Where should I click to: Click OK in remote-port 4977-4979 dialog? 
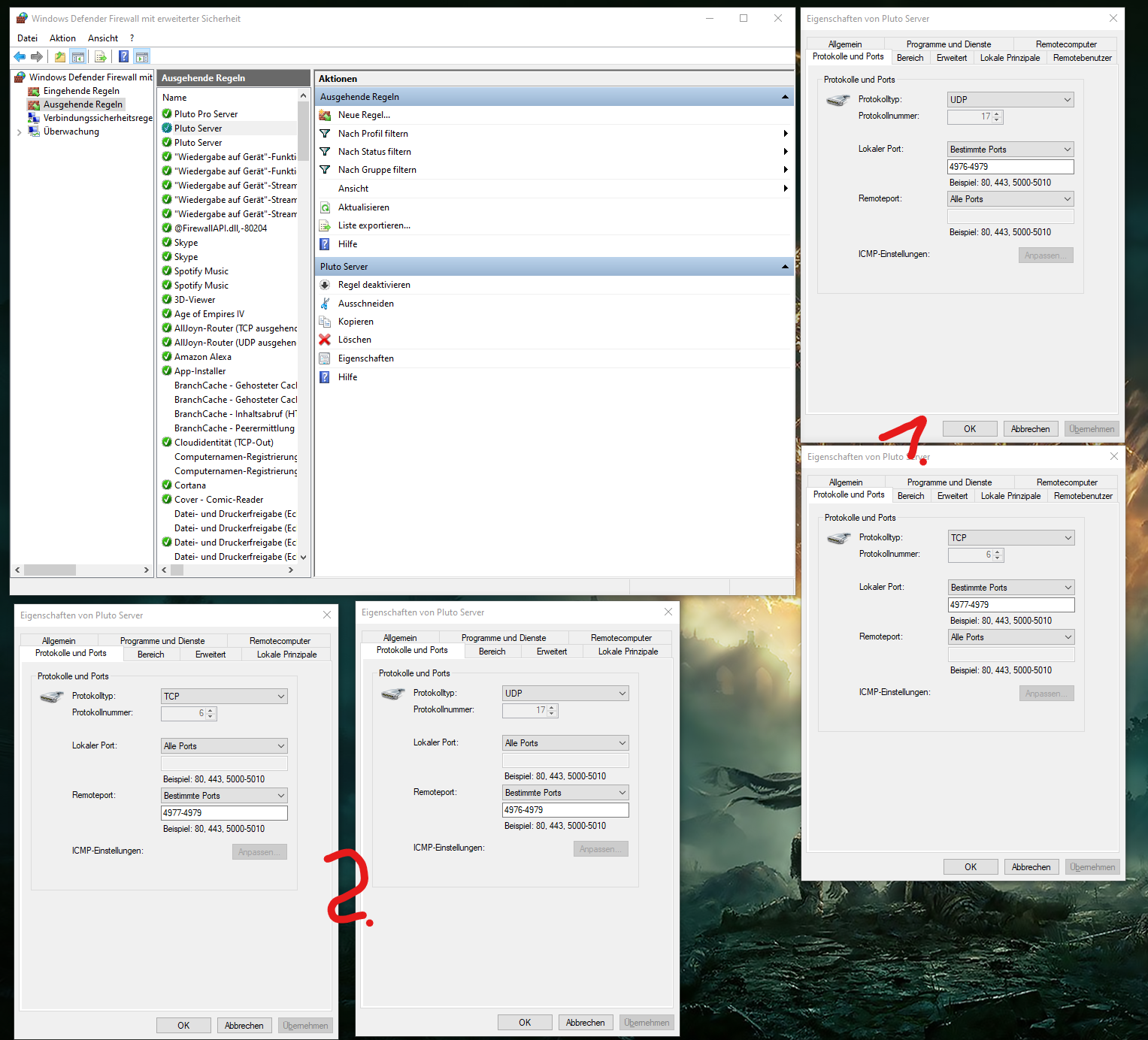pos(183,1026)
